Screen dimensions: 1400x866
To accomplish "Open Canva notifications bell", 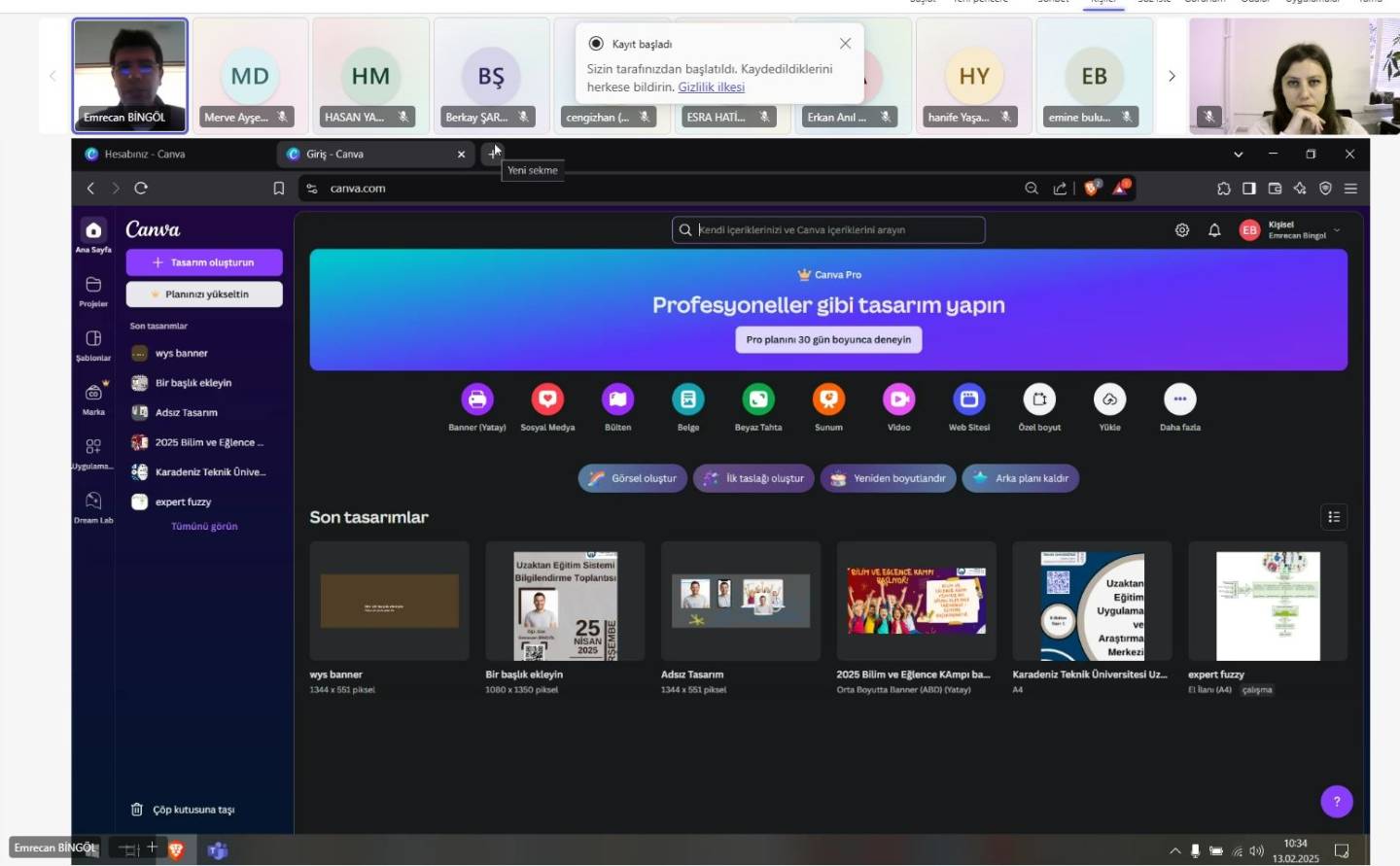I will point(1214,230).
